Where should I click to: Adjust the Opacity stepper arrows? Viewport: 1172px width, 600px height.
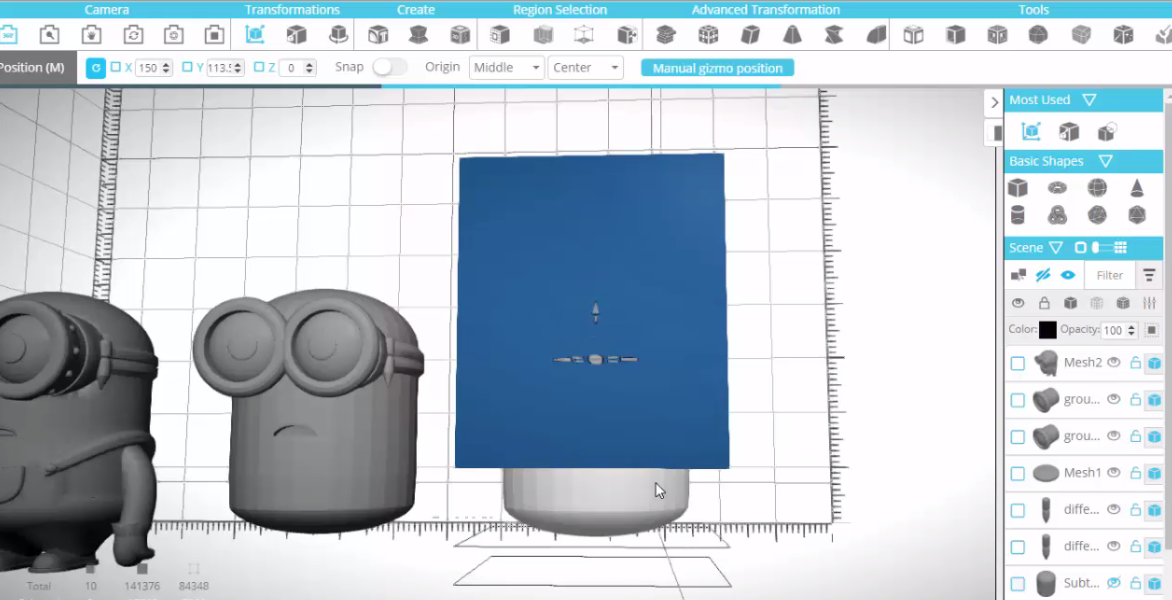pos(1132,330)
